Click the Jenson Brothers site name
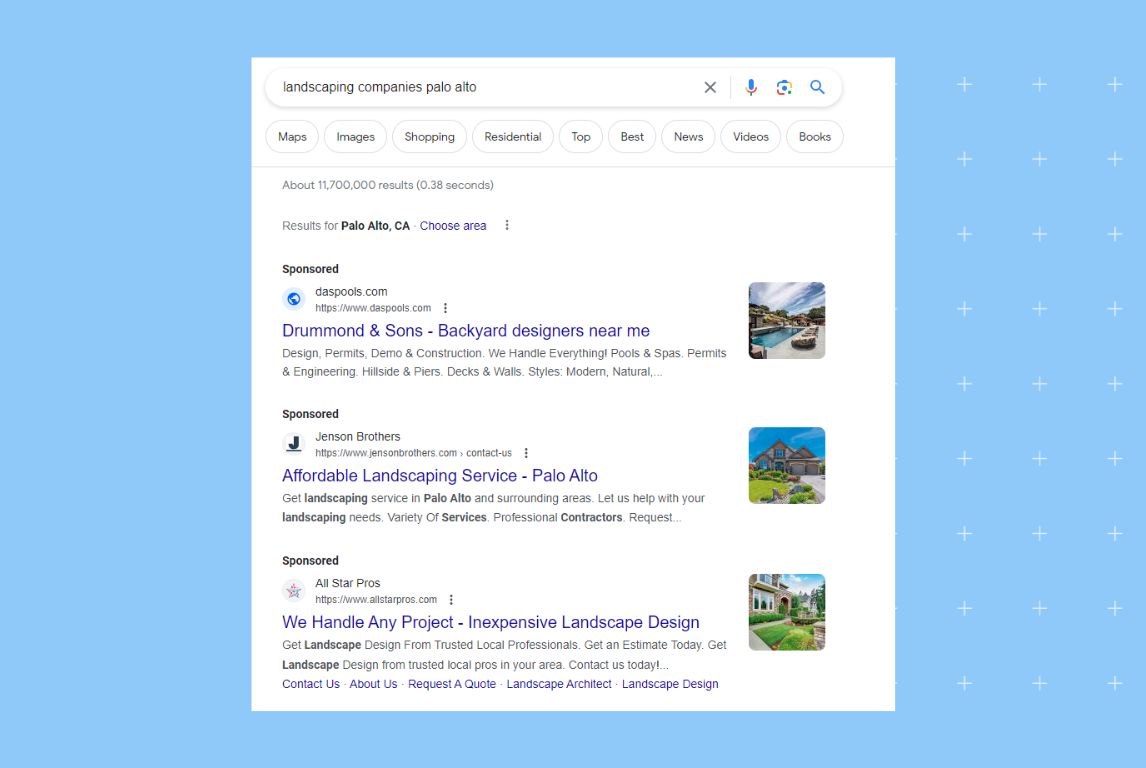The image size is (1146, 768). tap(357, 436)
